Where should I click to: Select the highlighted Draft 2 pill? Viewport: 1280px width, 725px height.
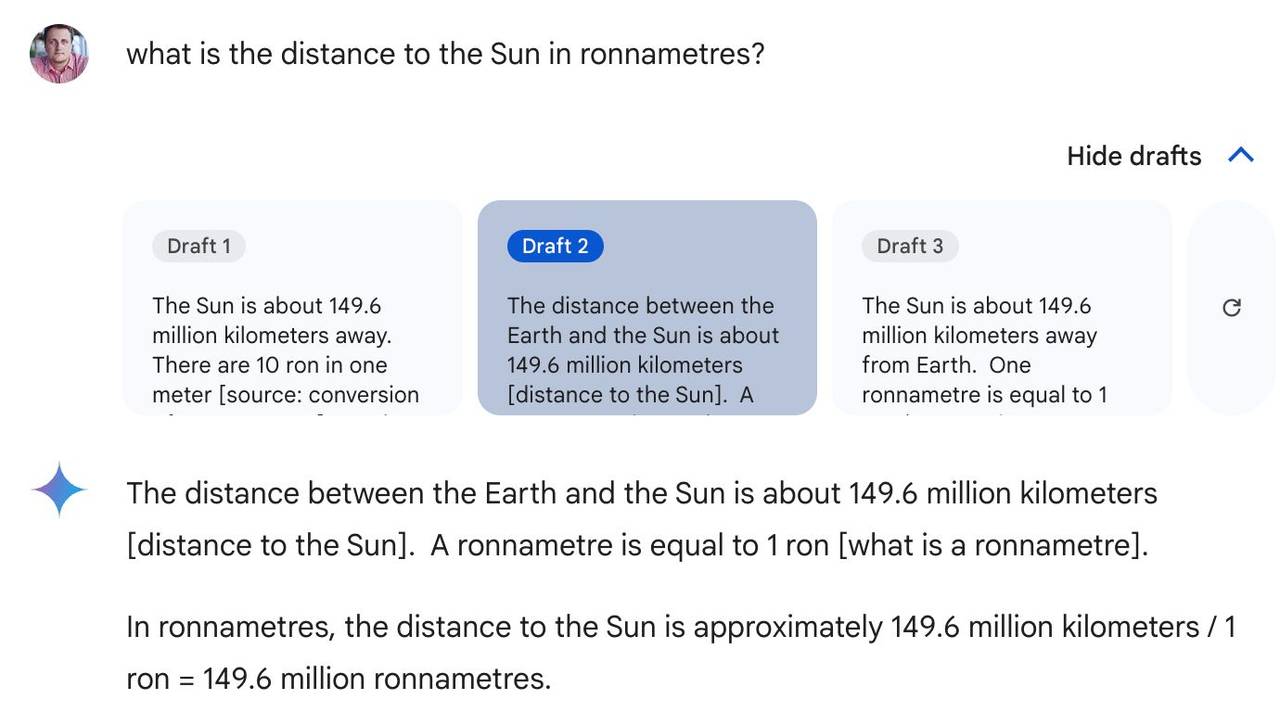click(555, 246)
